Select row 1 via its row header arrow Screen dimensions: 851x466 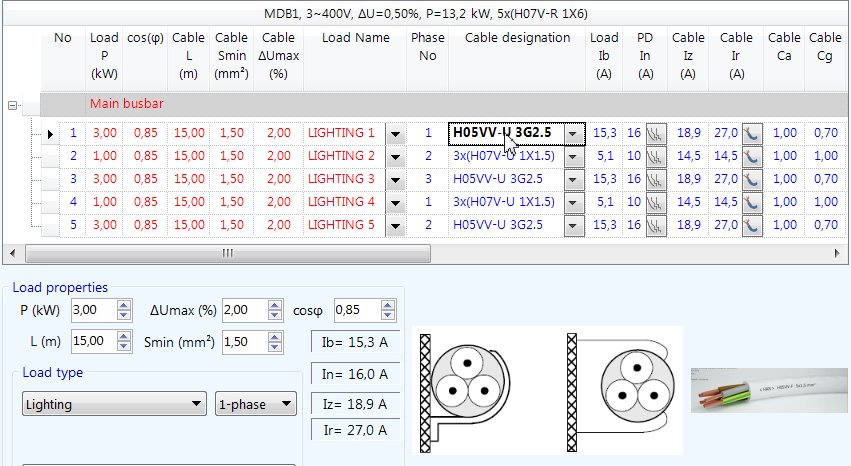tap(50, 133)
